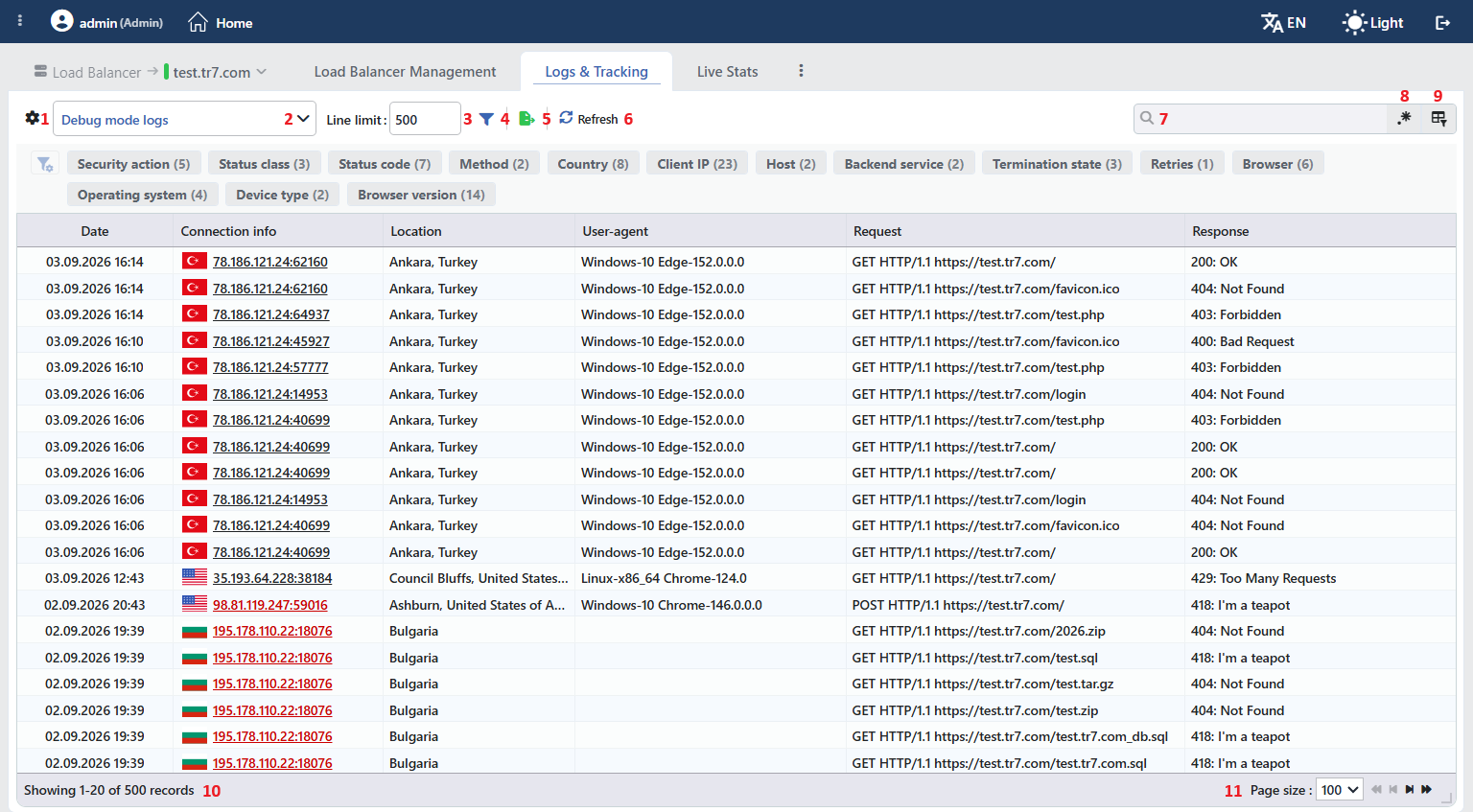
Task: Expand the Device type filter
Action: (282, 195)
